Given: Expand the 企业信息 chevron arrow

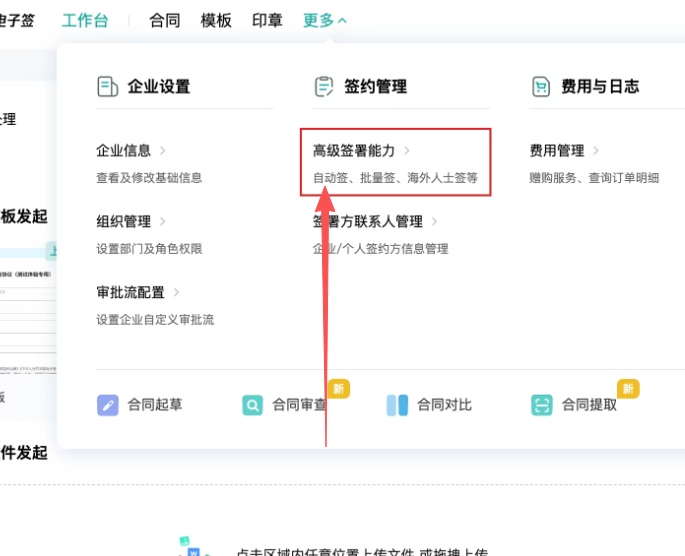Looking at the screenshot, I should tap(163, 151).
